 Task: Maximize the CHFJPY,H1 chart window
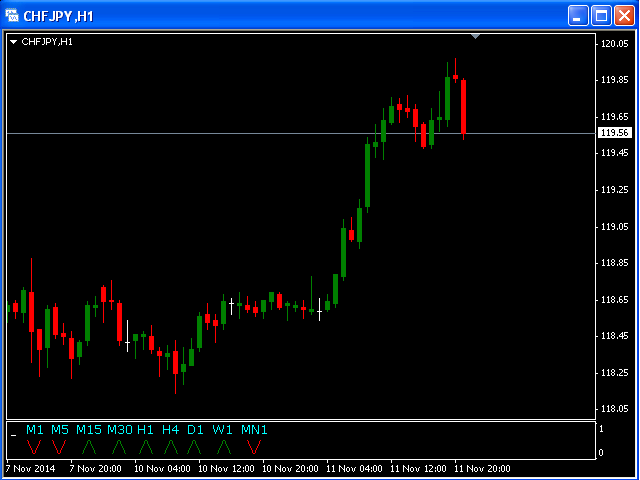[x=601, y=15]
